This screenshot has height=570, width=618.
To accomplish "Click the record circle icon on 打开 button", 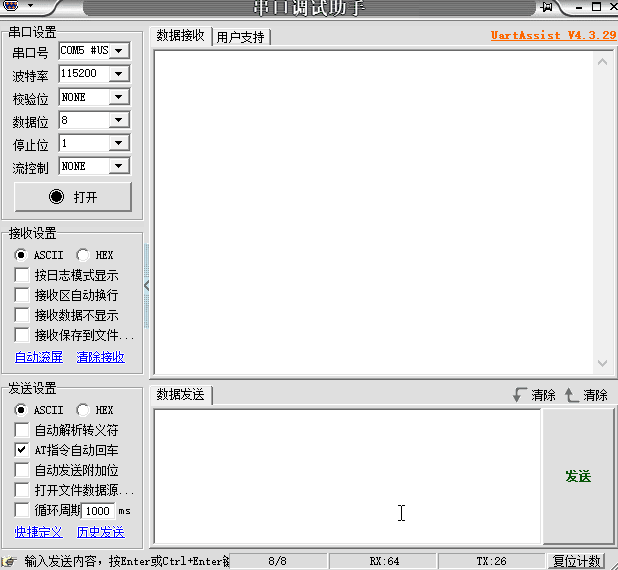I will point(57,197).
